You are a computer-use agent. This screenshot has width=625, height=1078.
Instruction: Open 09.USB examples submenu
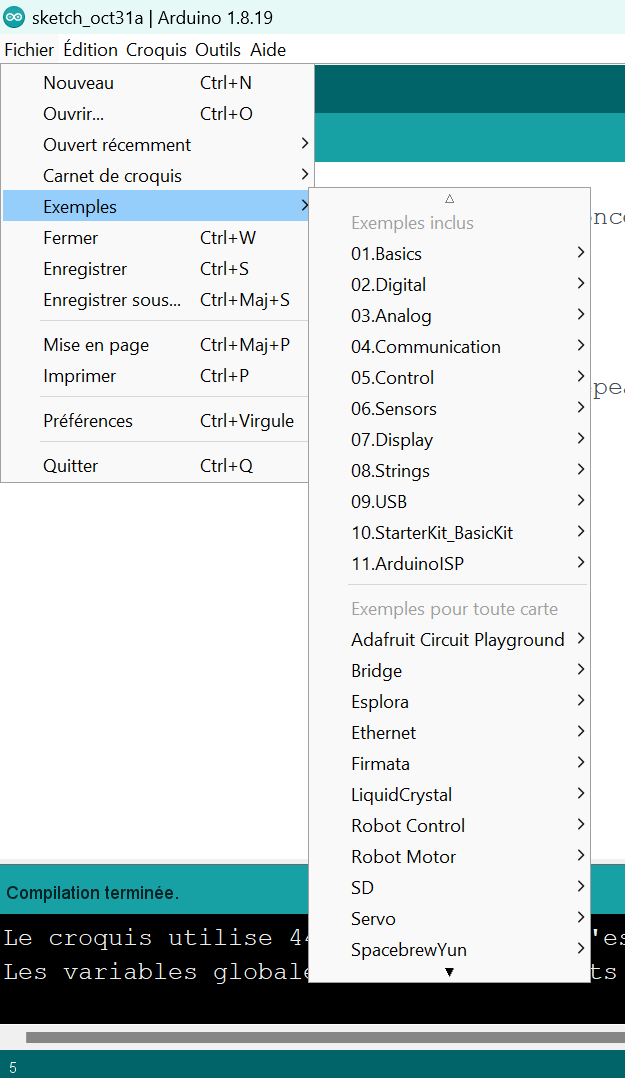pos(450,501)
